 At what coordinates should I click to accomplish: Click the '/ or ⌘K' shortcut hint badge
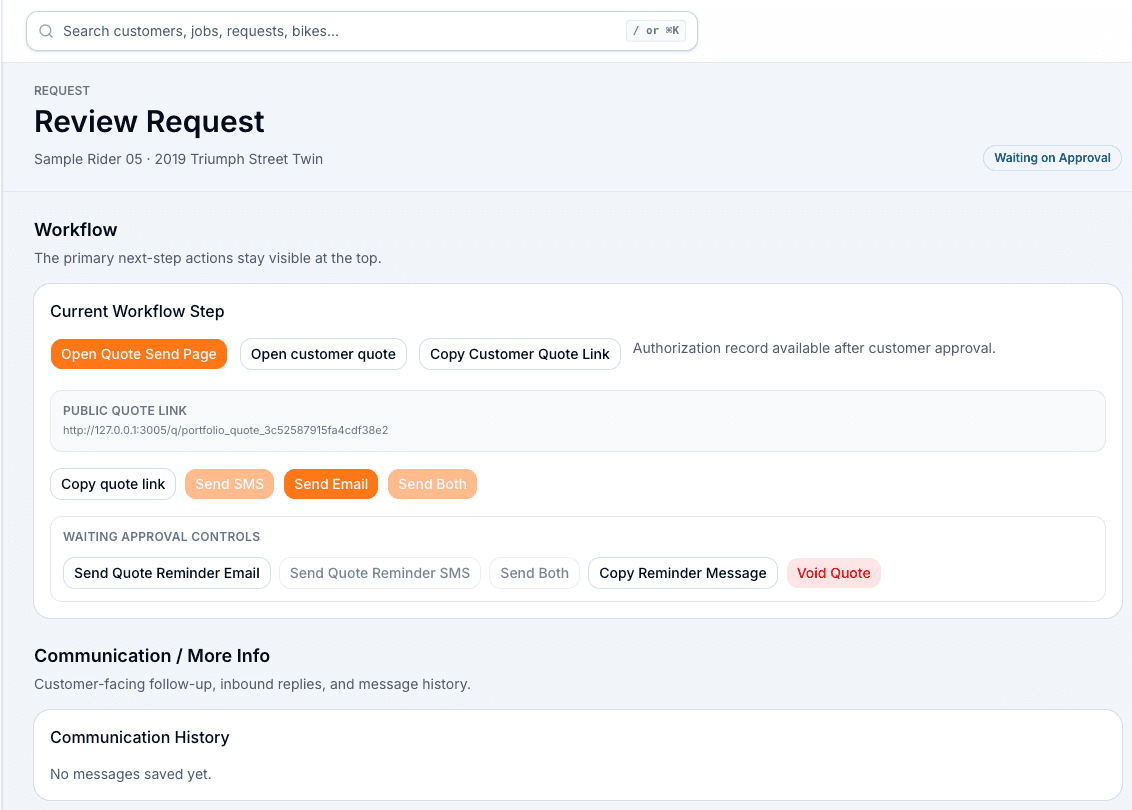coord(656,30)
